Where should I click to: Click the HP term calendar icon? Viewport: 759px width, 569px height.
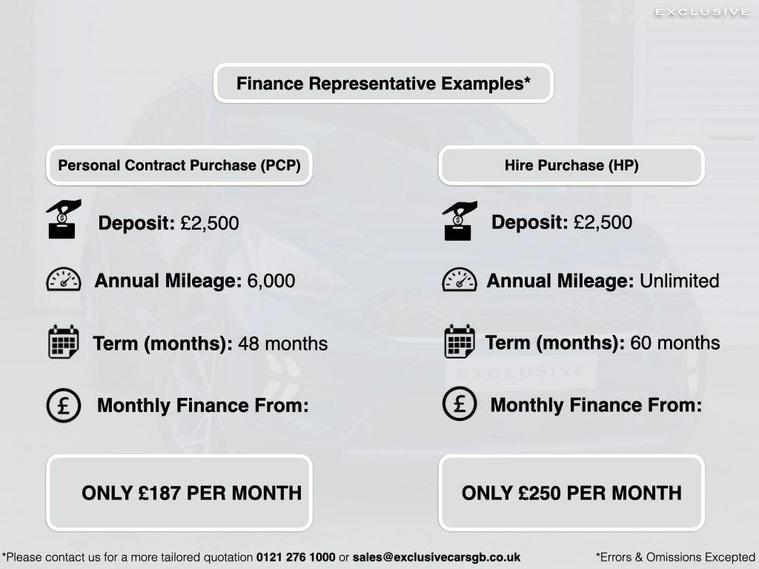click(x=459, y=341)
